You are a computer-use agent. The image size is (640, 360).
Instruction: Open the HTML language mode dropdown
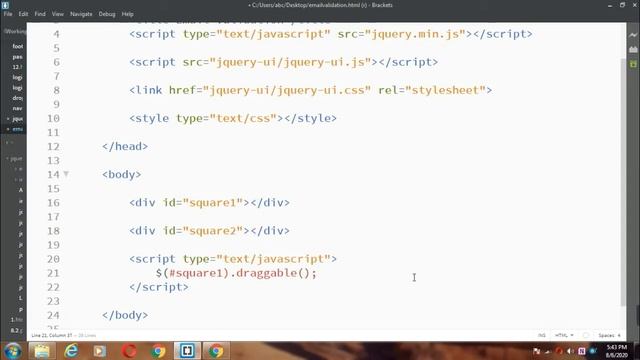[564, 335]
